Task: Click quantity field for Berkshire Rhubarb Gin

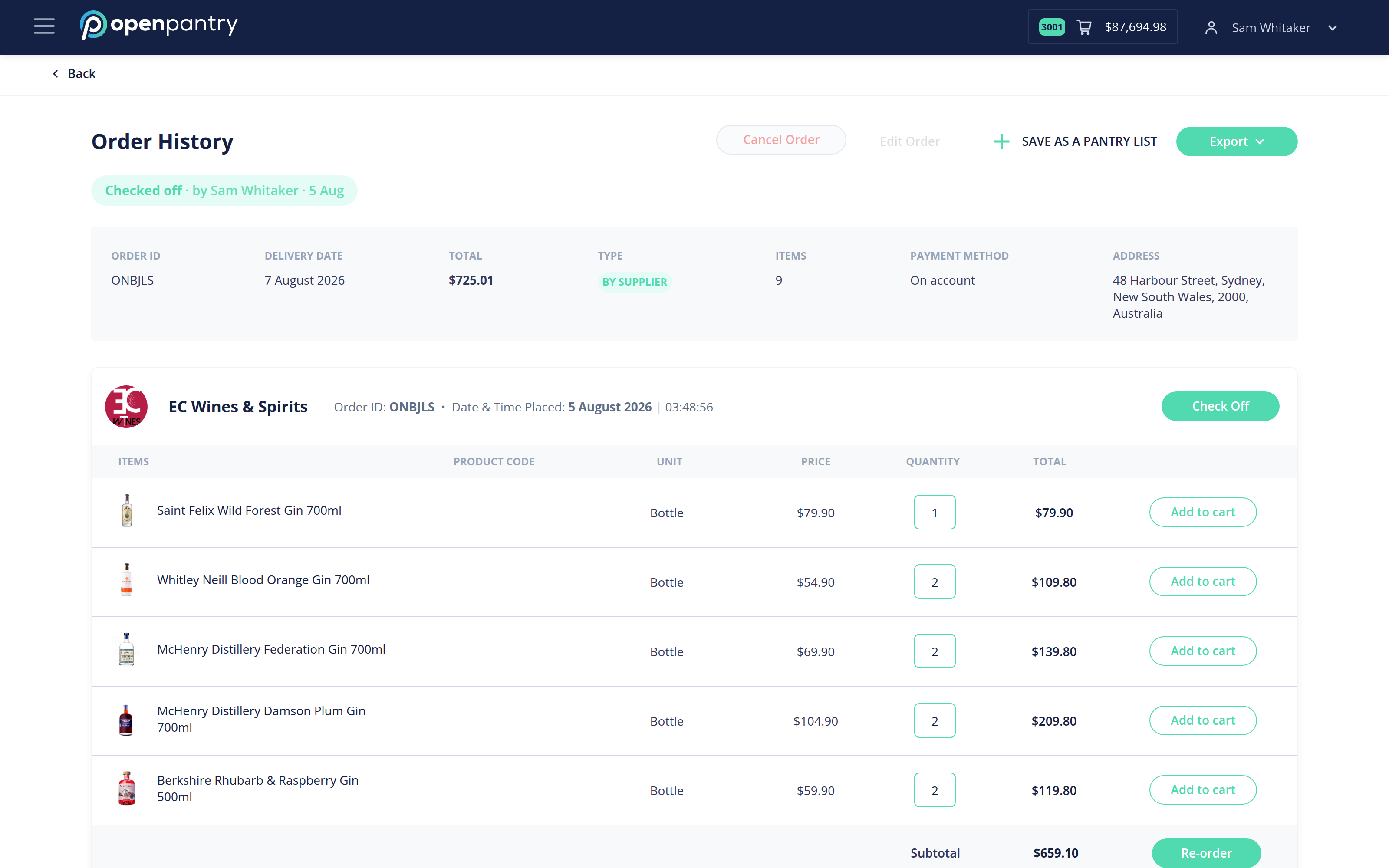Action: (935, 790)
